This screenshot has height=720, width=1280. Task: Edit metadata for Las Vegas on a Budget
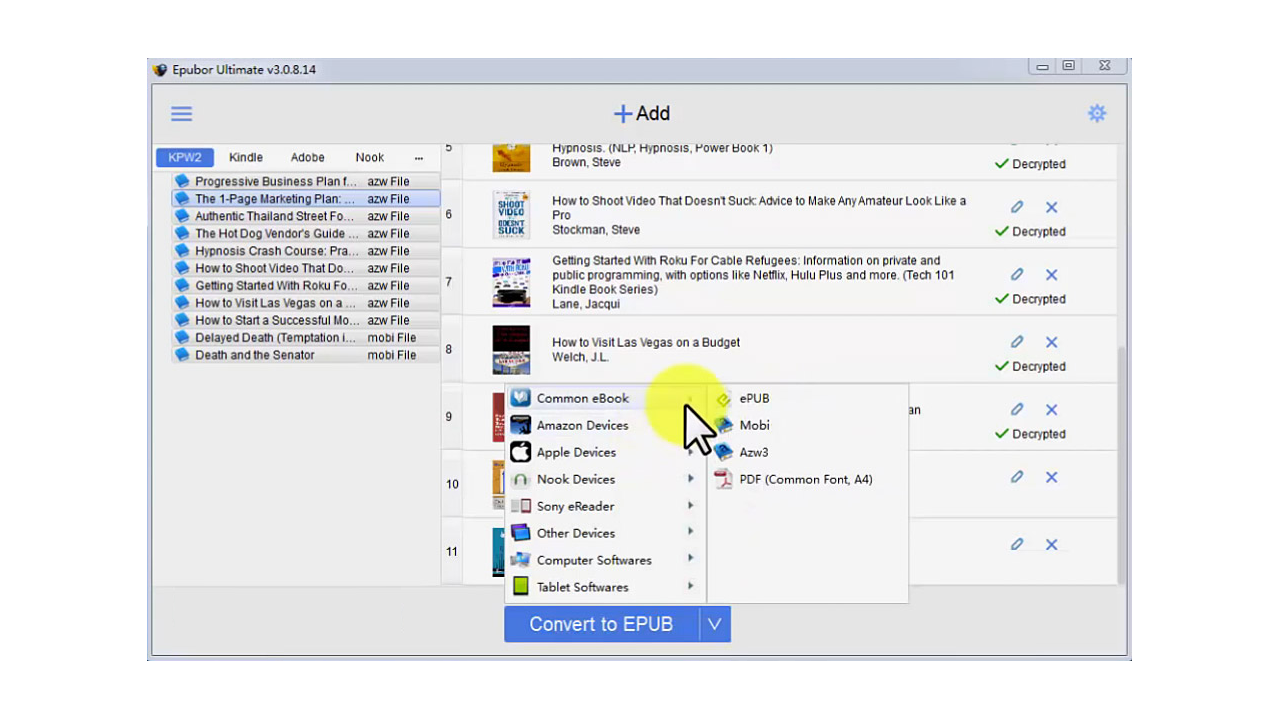(x=1017, y=342)
